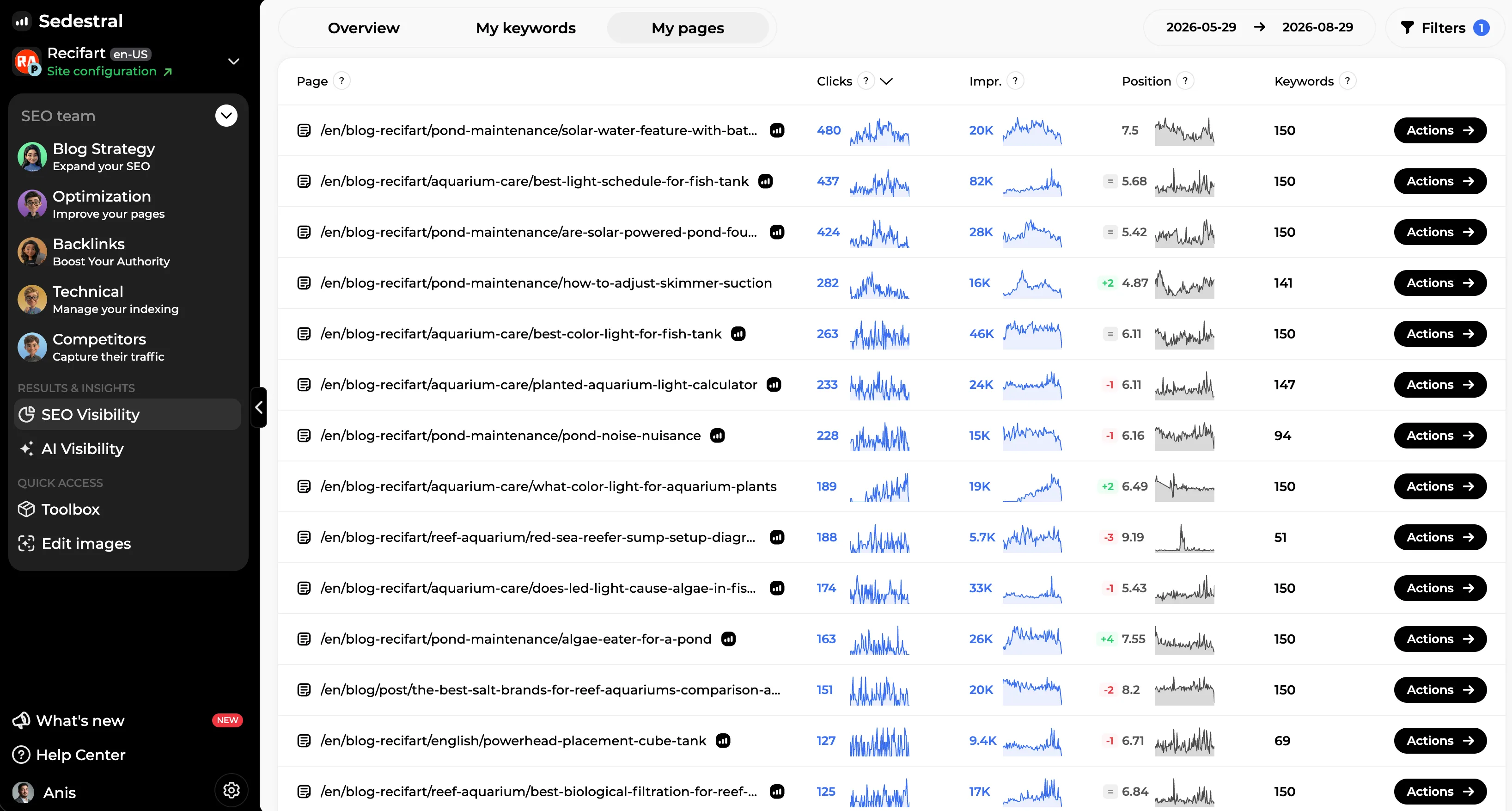Click the page icon on what-color-light-for-aquarium-plants row

[304, 487]
